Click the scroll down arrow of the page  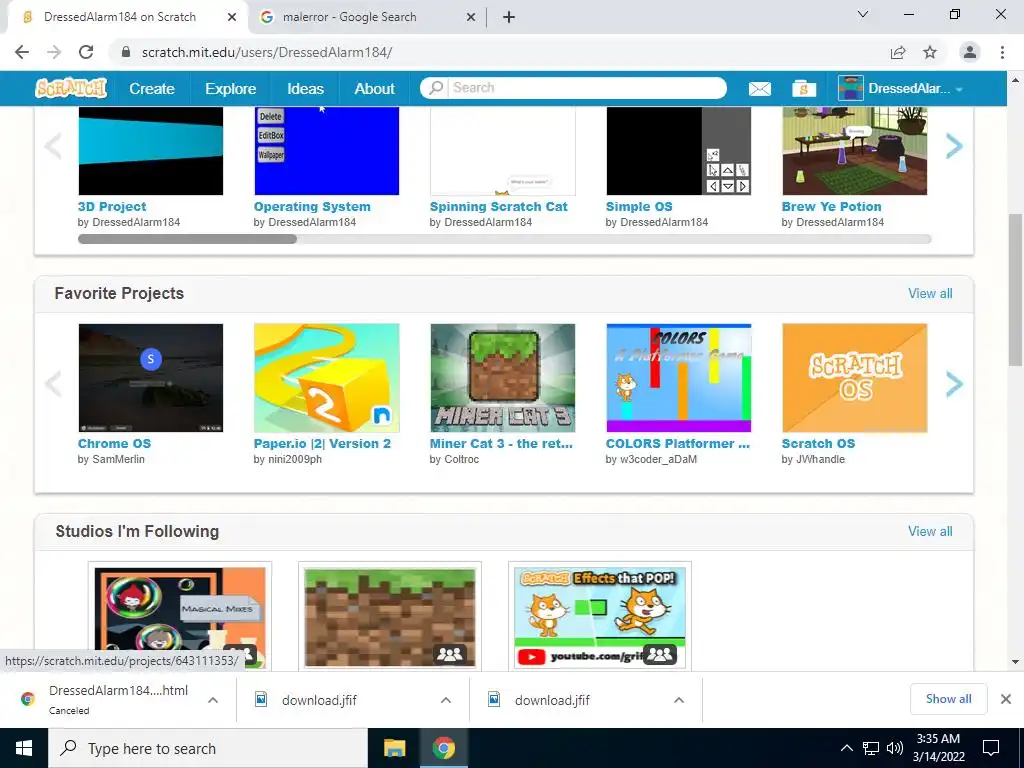point(1015,661)
